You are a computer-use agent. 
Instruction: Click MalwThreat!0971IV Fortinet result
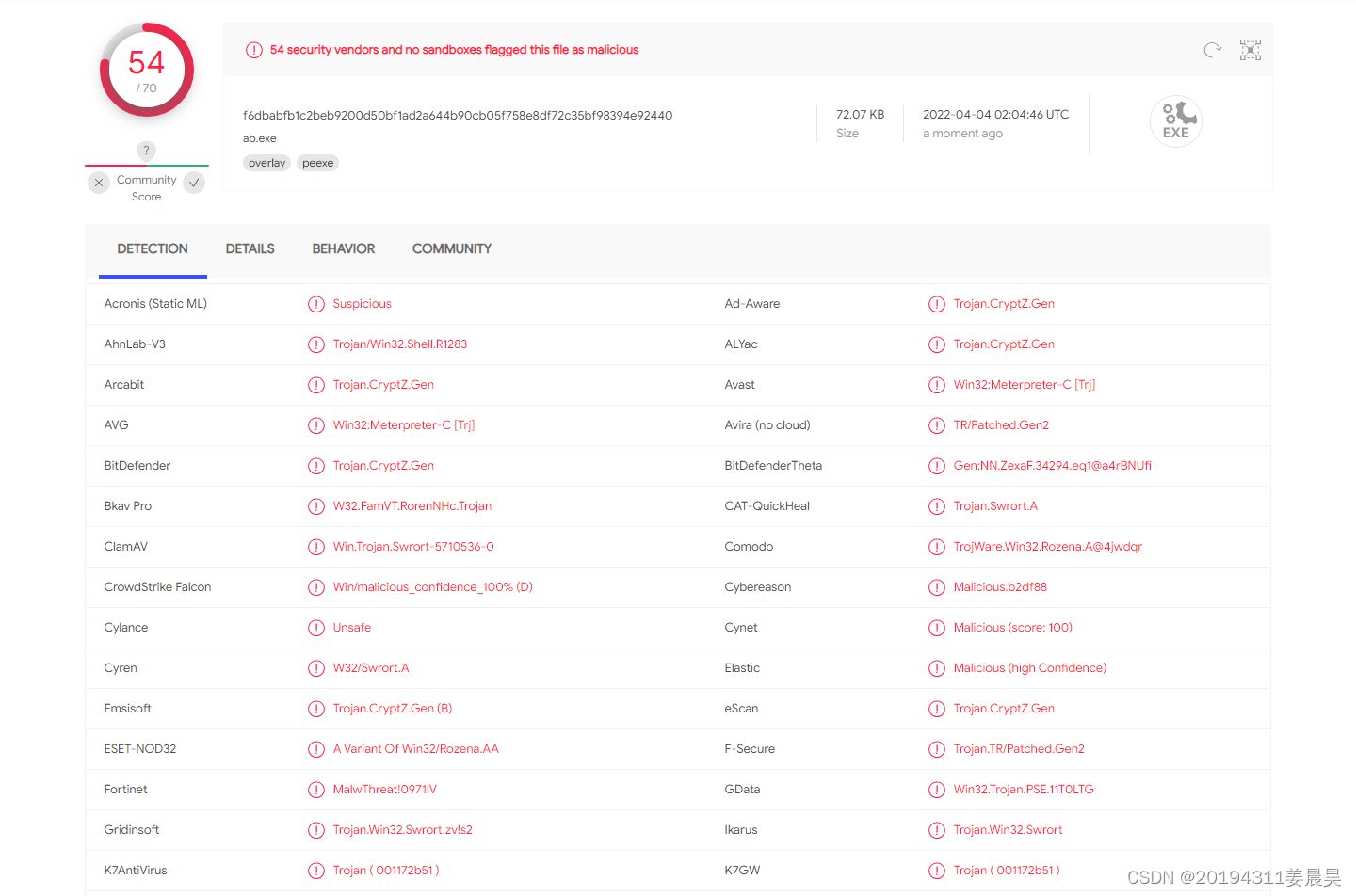pos(385,790)
